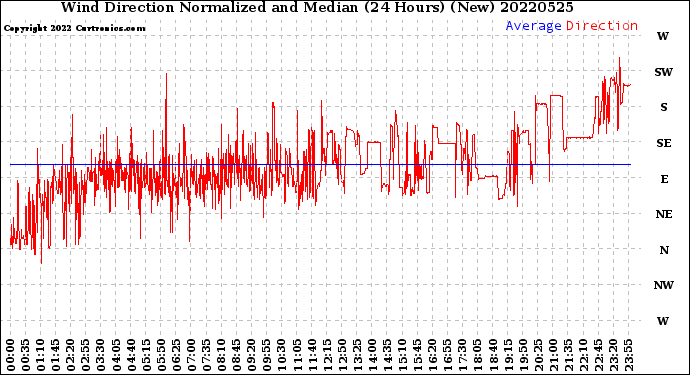
Task: Select the blue Average legend label
Action: point(533,26)
